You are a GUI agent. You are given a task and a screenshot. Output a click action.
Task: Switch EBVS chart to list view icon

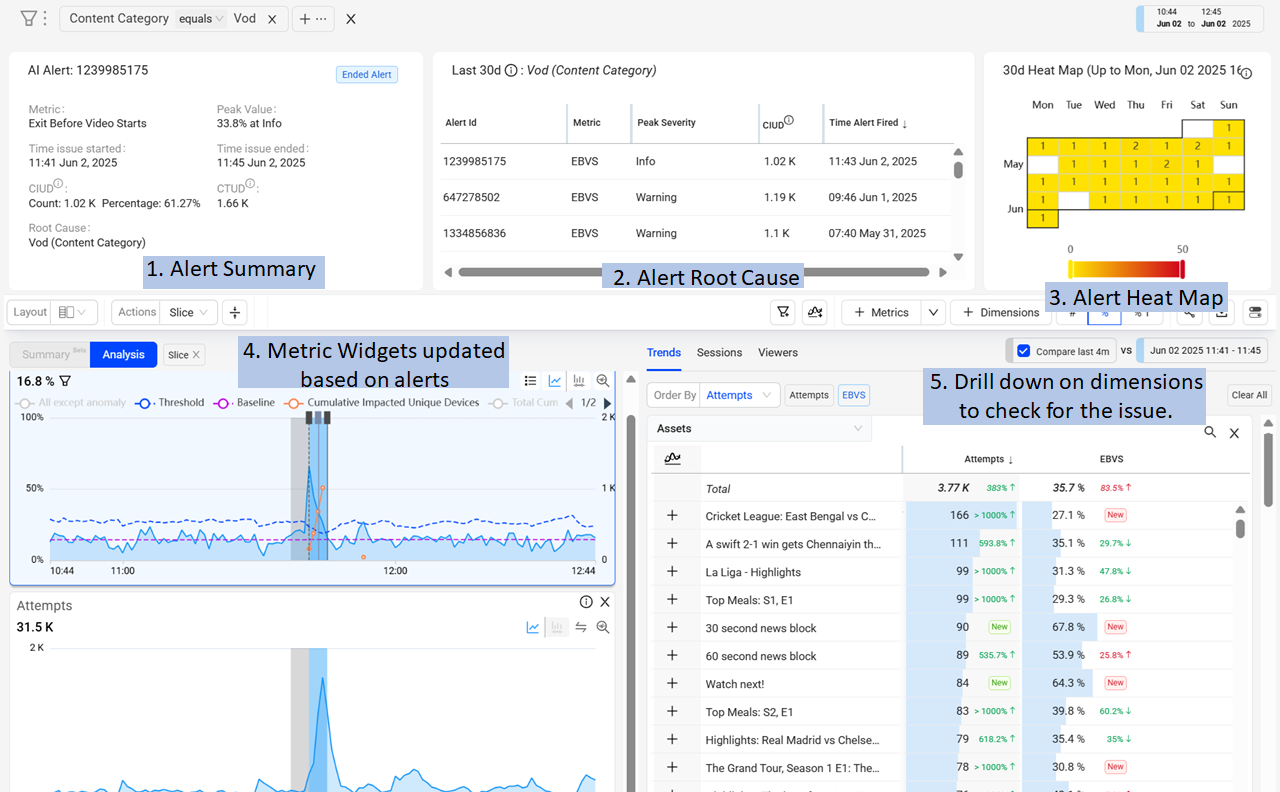(531, 381)
